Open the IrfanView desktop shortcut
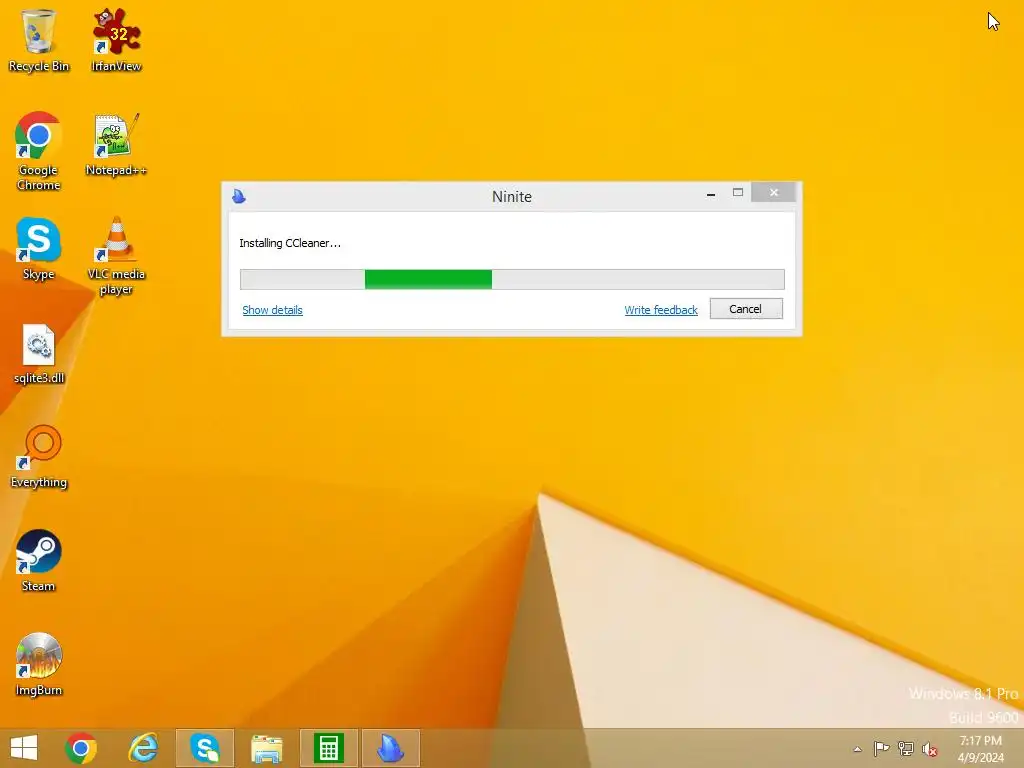The height and width of the screenshot is (768, 1024). pyautogui.click(x=116, y=40)
